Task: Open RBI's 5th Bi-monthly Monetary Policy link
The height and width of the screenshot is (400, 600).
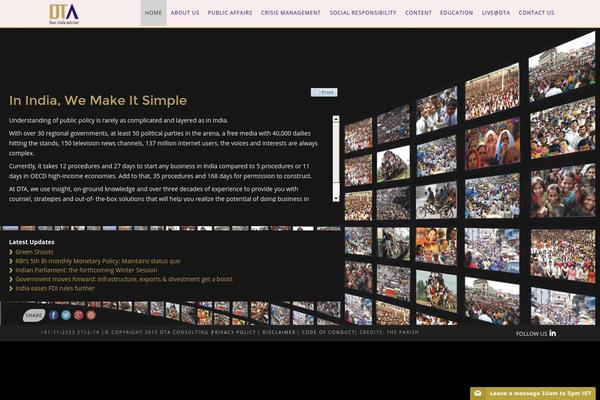Action: point(98,261)
